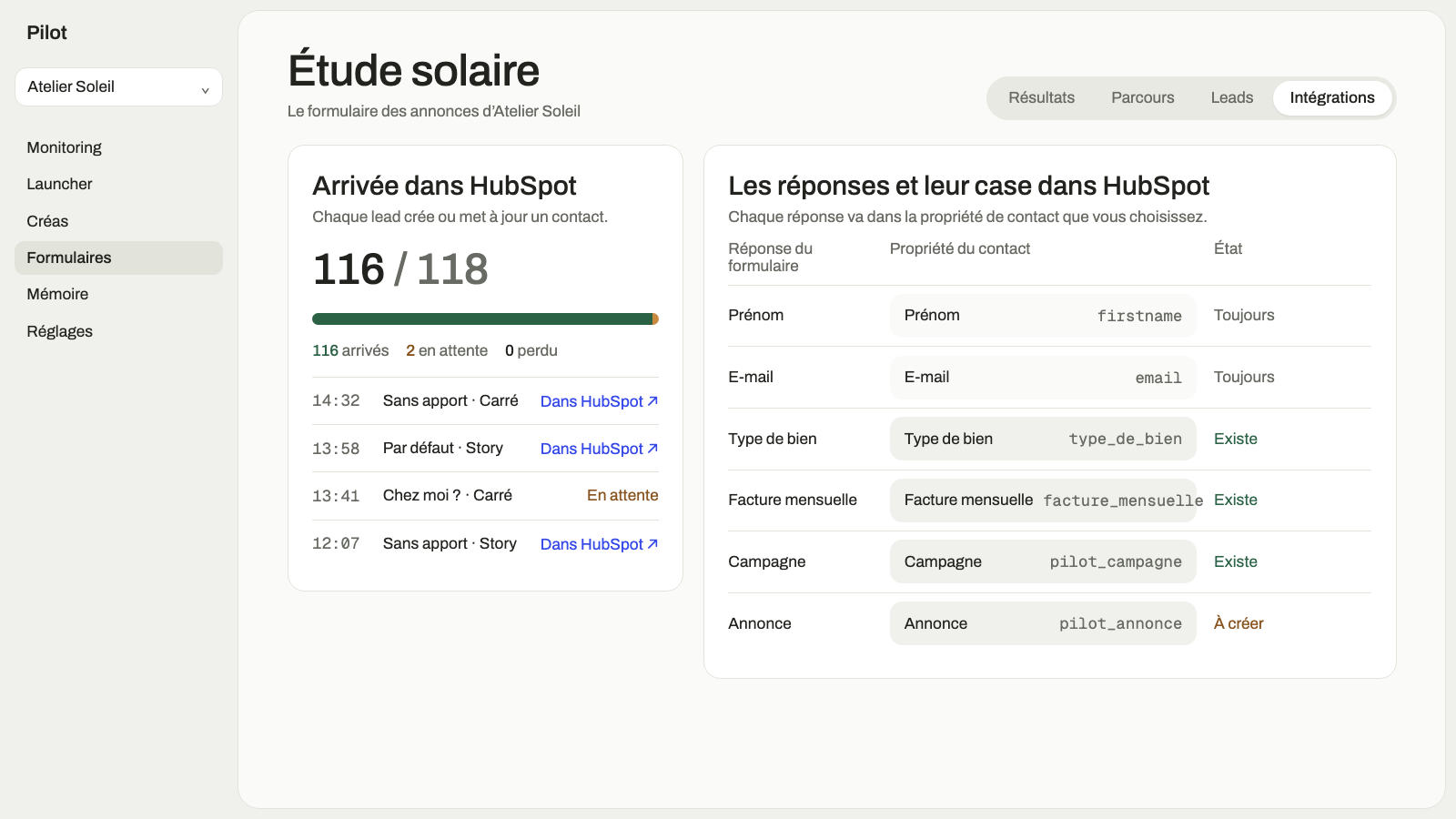Open Dans HubSpot link for 12:07 lead

click(599, 544)
